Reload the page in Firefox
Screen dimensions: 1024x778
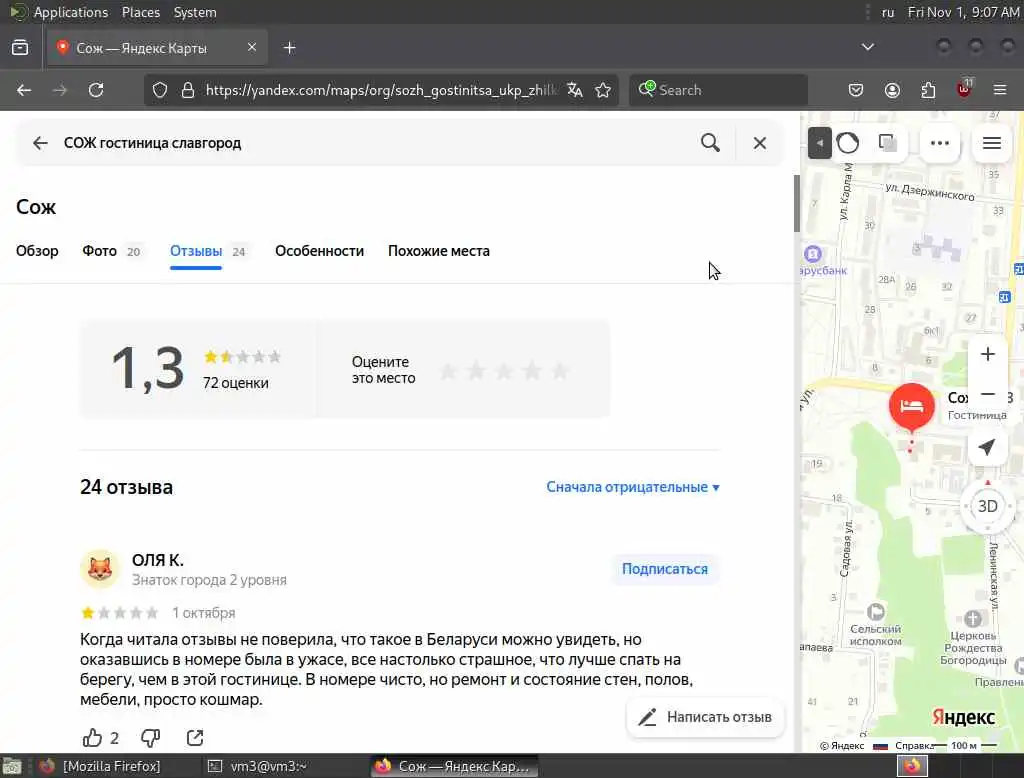click(96, 90)
